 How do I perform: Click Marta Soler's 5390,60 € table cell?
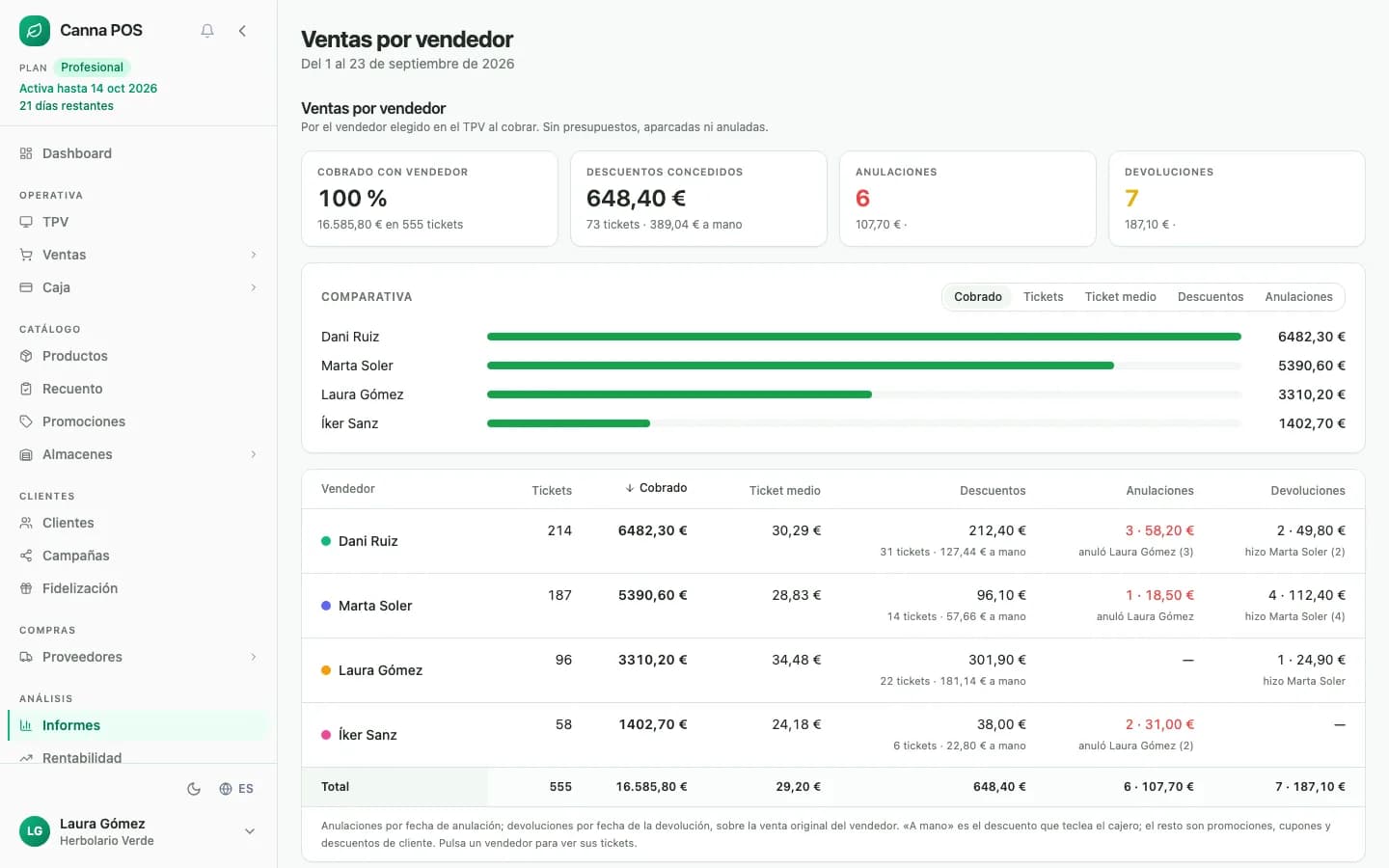tap(653, 595)
